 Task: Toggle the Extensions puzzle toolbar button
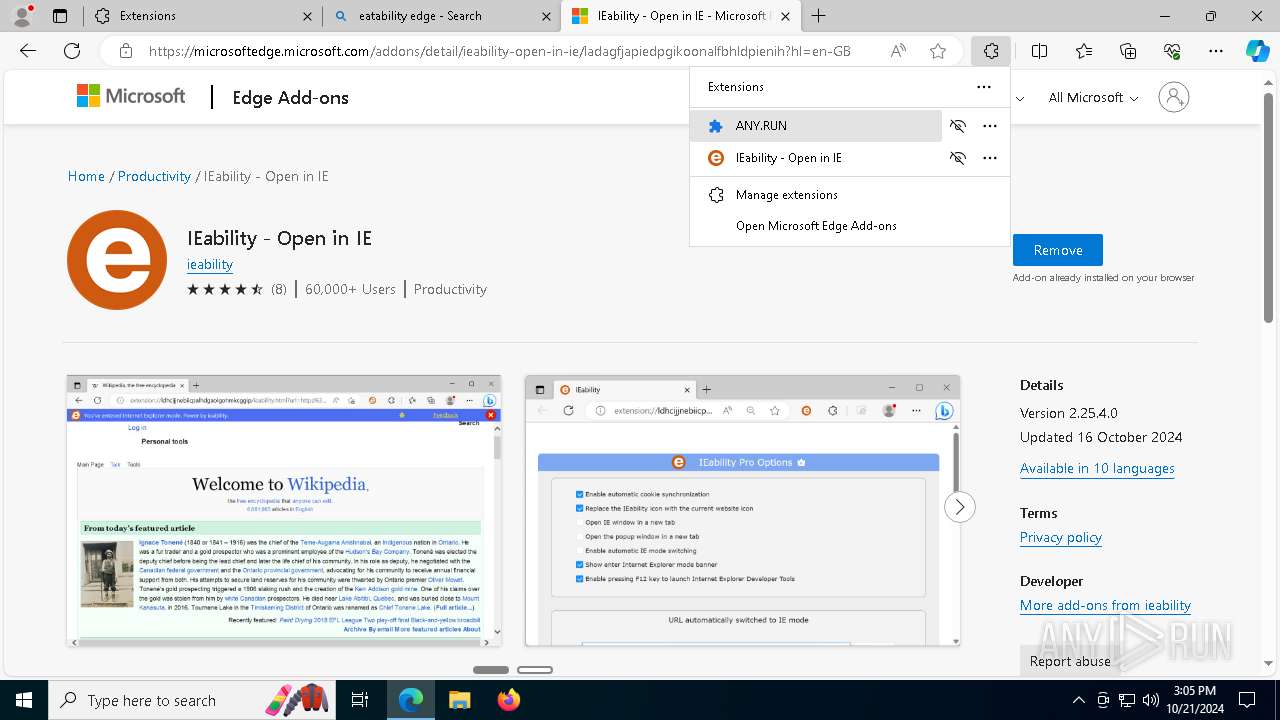coord(990,51)
